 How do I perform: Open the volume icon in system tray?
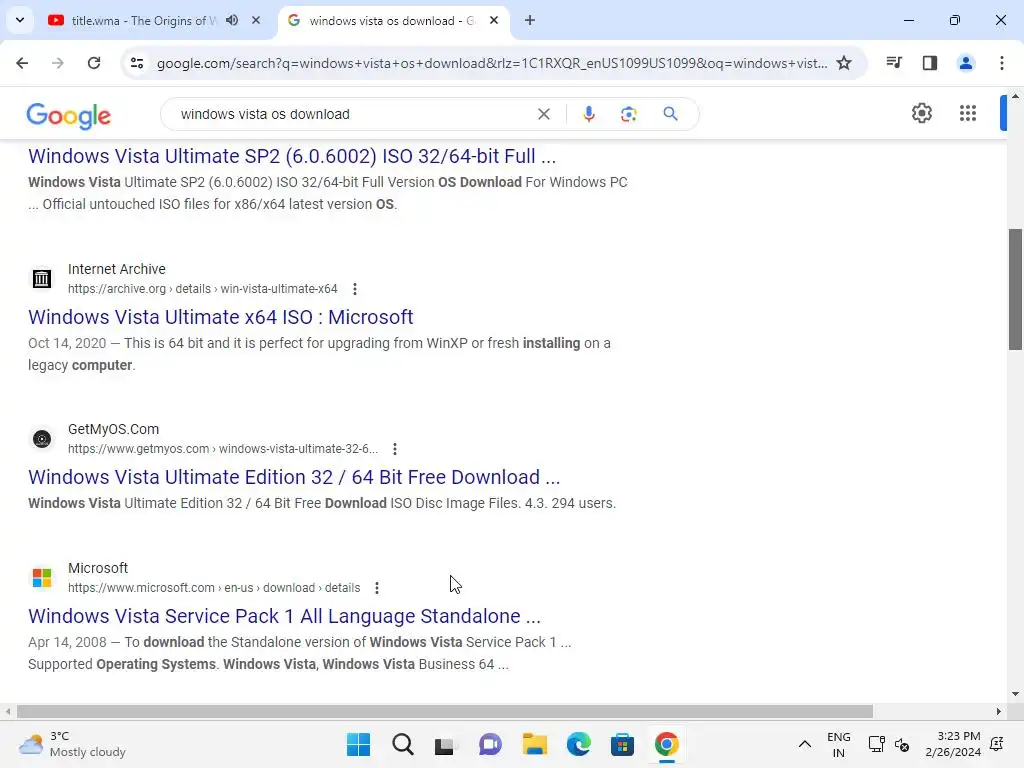[902, 744]
